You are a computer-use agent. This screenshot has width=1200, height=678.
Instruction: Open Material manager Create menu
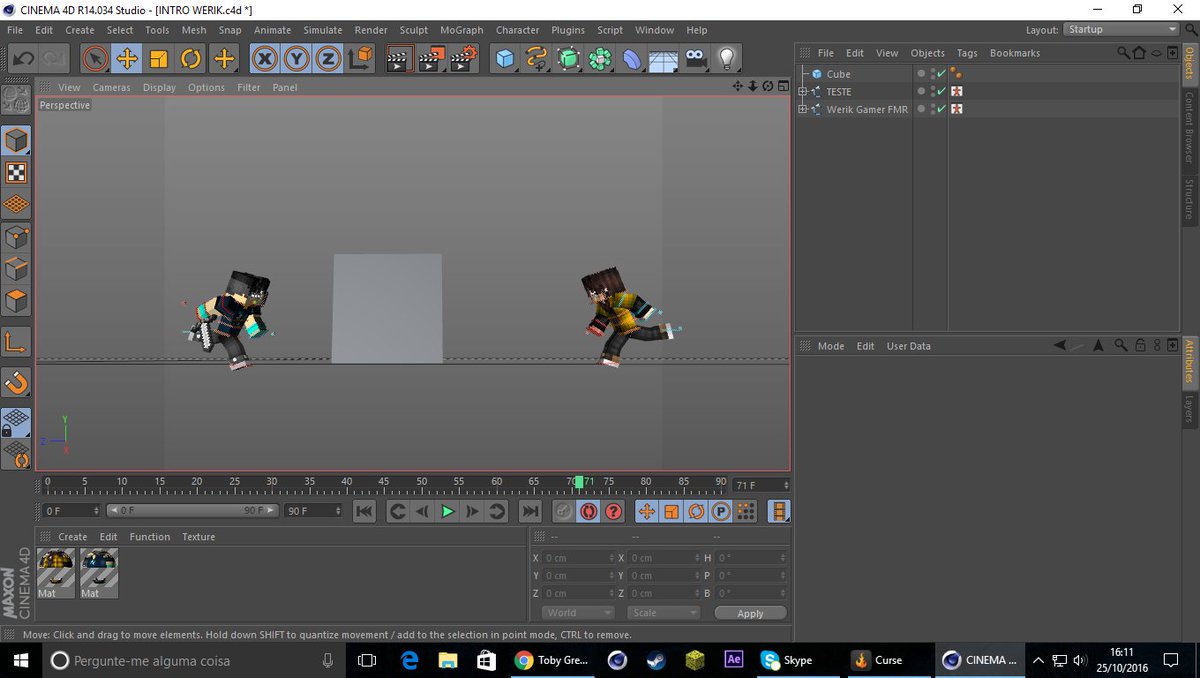tap(72, 537)
